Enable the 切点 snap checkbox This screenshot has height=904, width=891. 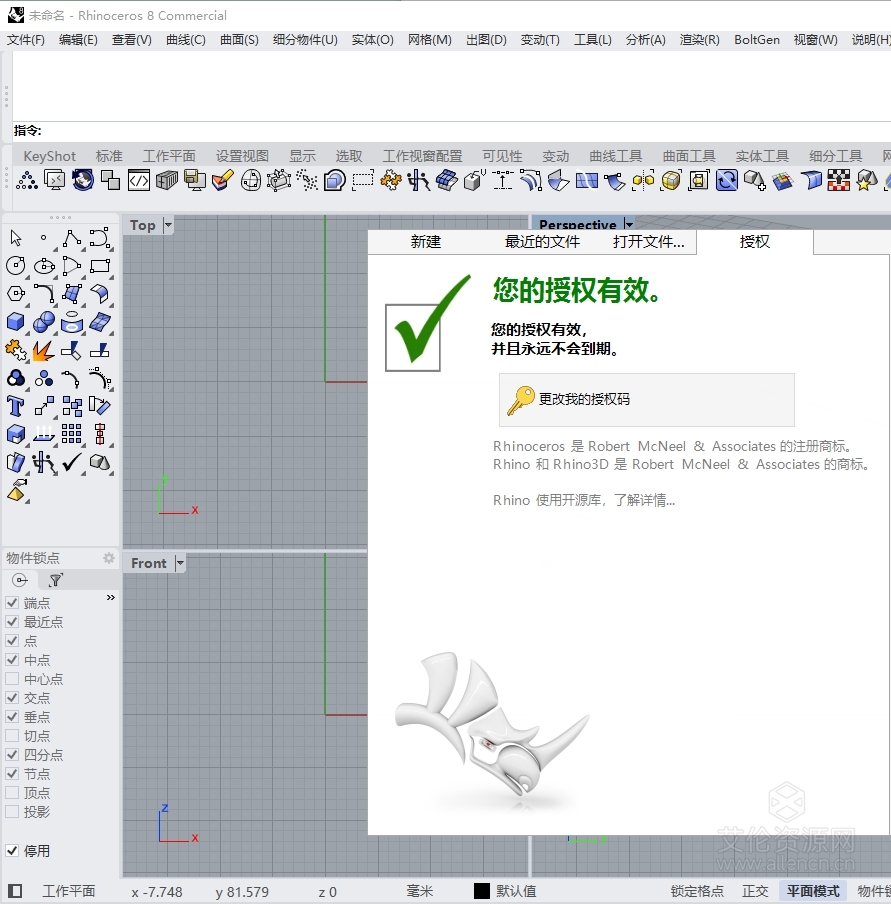12,736
